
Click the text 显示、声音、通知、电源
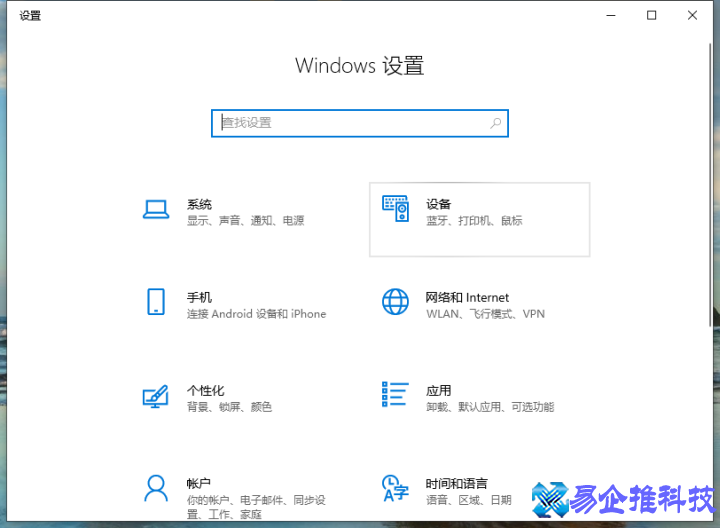point(246,221)
